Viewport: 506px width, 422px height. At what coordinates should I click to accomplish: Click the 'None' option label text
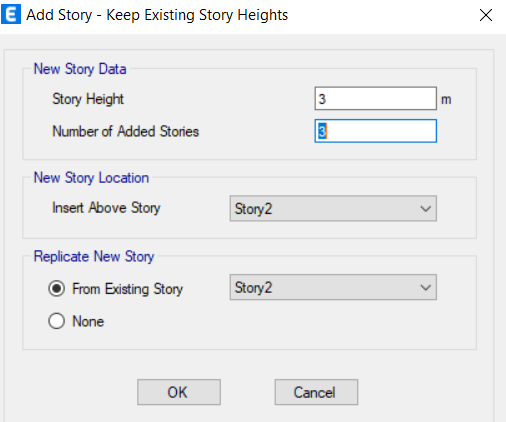coord(88,321)
